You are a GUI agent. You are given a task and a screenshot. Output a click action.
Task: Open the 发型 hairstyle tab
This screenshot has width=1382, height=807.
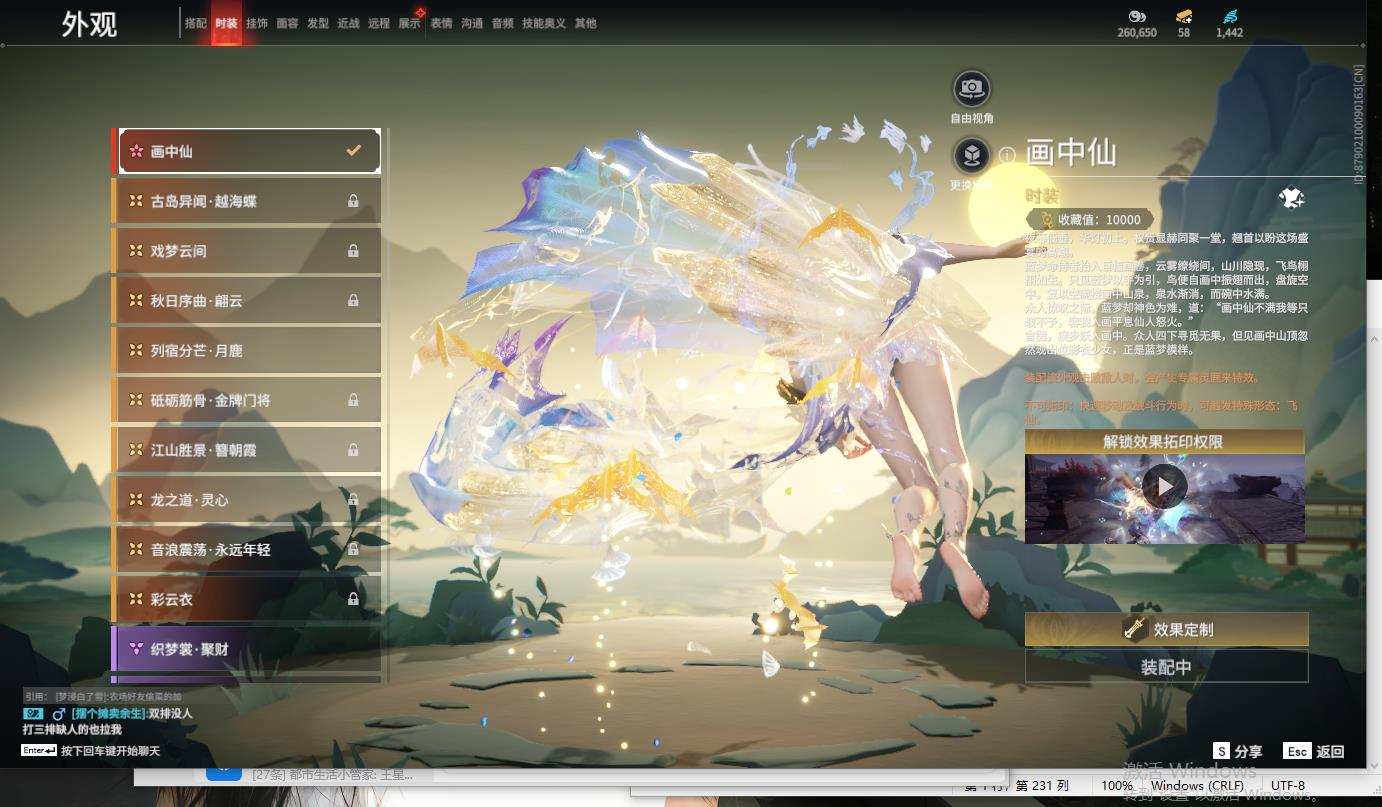click(318, 23)
